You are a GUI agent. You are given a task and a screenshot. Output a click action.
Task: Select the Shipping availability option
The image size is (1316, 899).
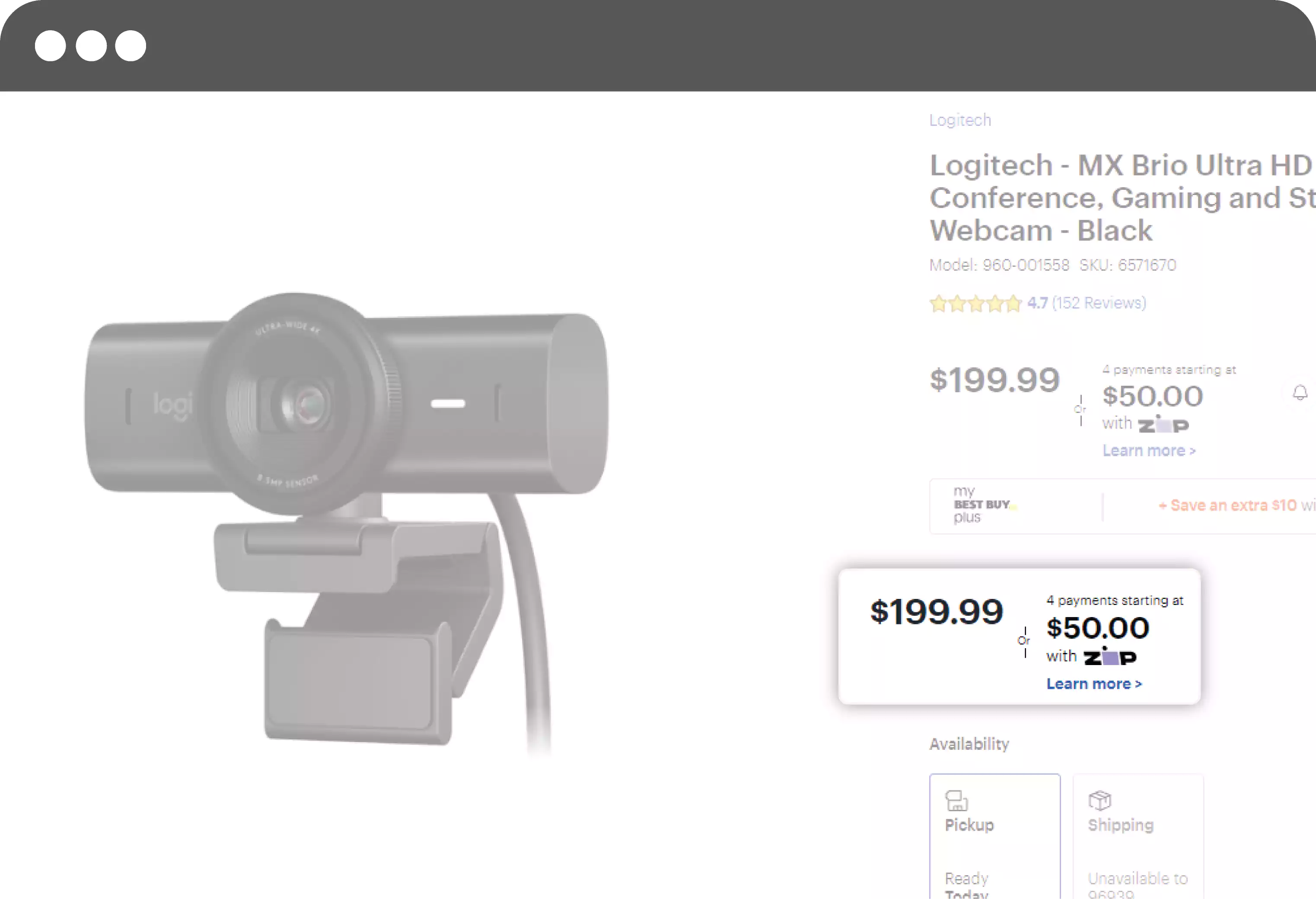[x=1138, y=836]
